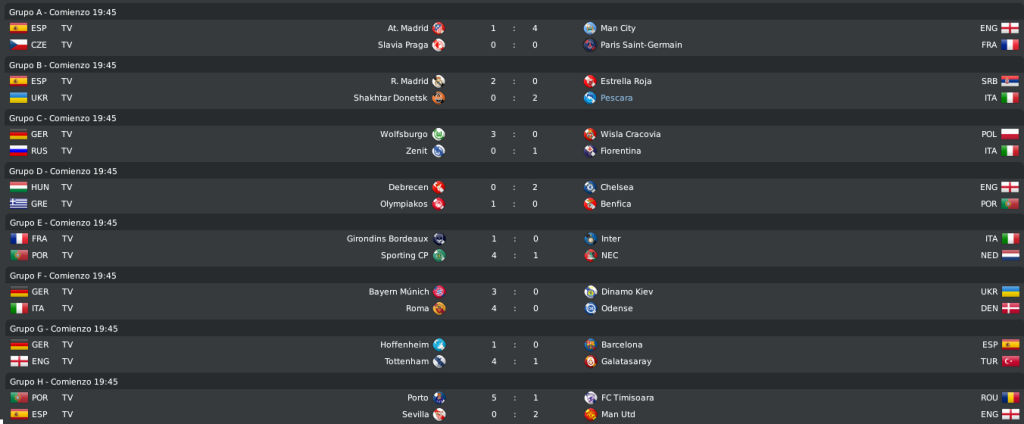Image resolution: width=1024 pixels, height=424 pixels.
Task: Click the Romania flag next to ROU
Action: click(1010, 397)
